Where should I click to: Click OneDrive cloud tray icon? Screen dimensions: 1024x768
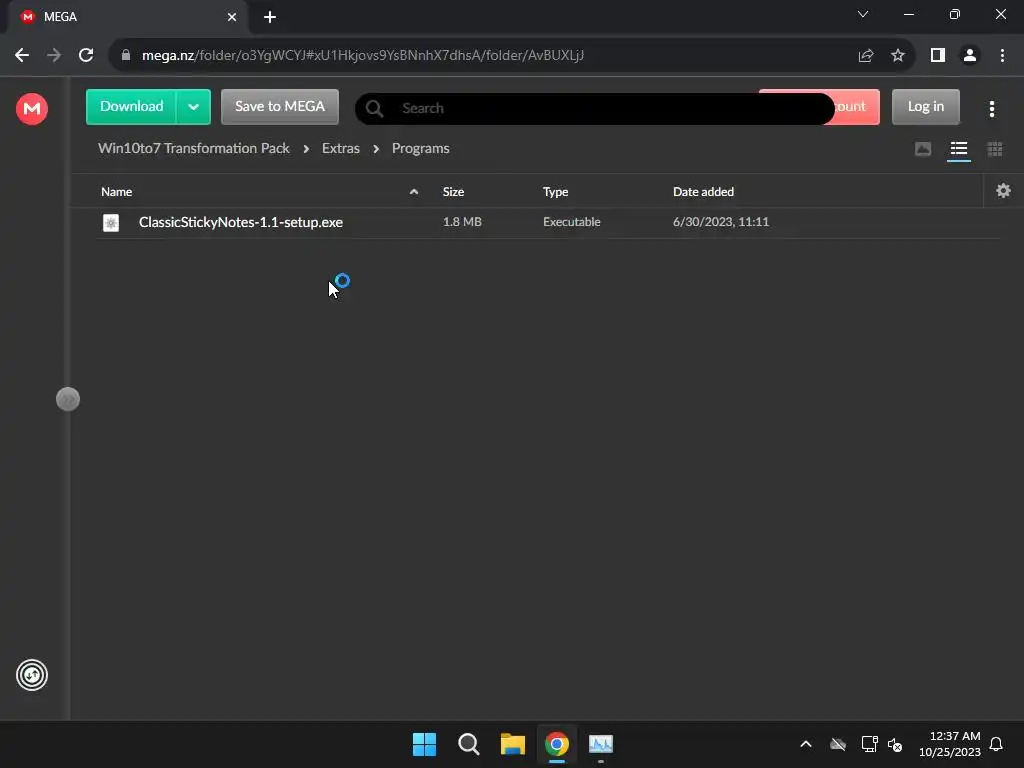(838, 744)
